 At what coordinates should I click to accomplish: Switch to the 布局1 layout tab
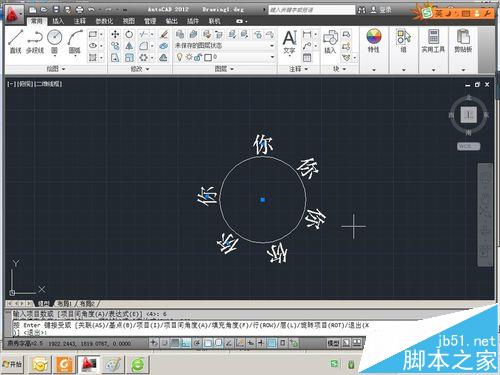click(x=64, y=304)
